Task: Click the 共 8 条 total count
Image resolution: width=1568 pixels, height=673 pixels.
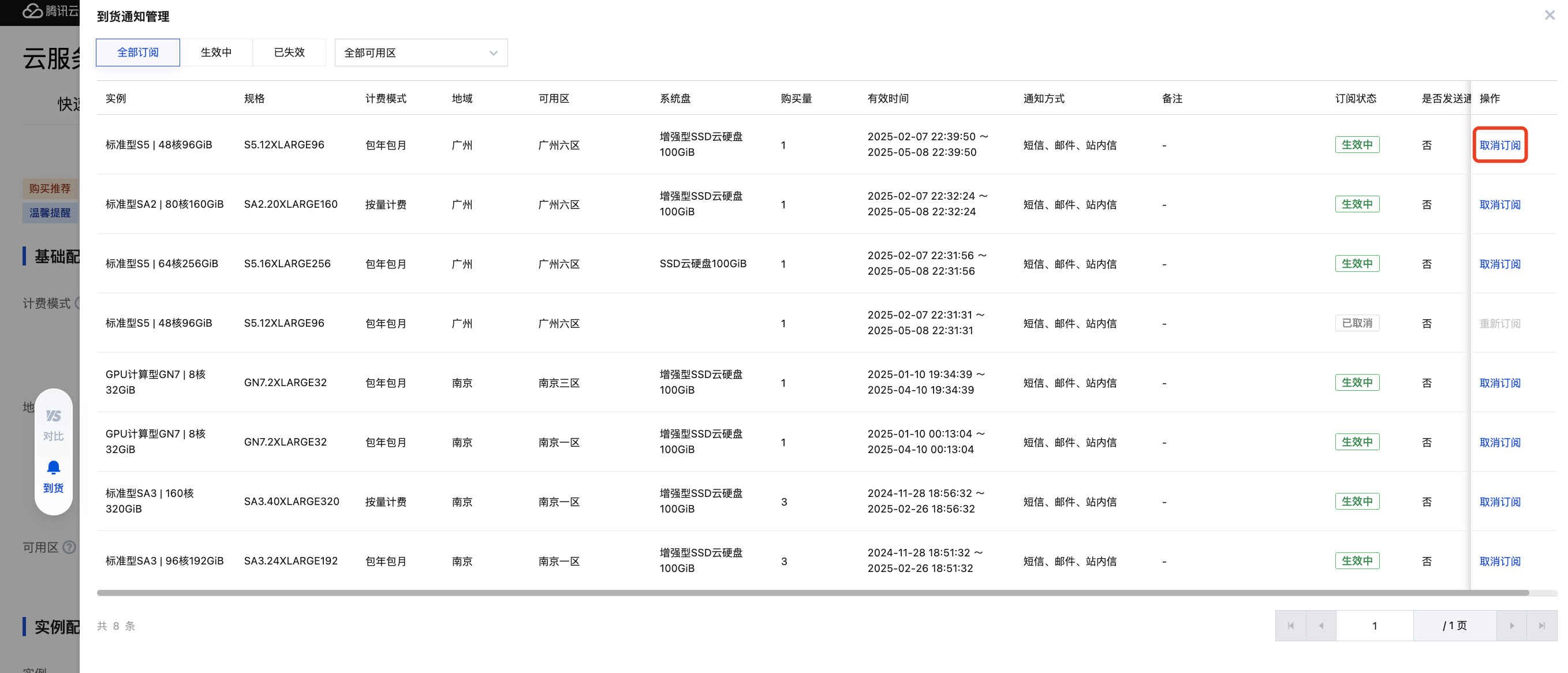Action: point(115,626)
